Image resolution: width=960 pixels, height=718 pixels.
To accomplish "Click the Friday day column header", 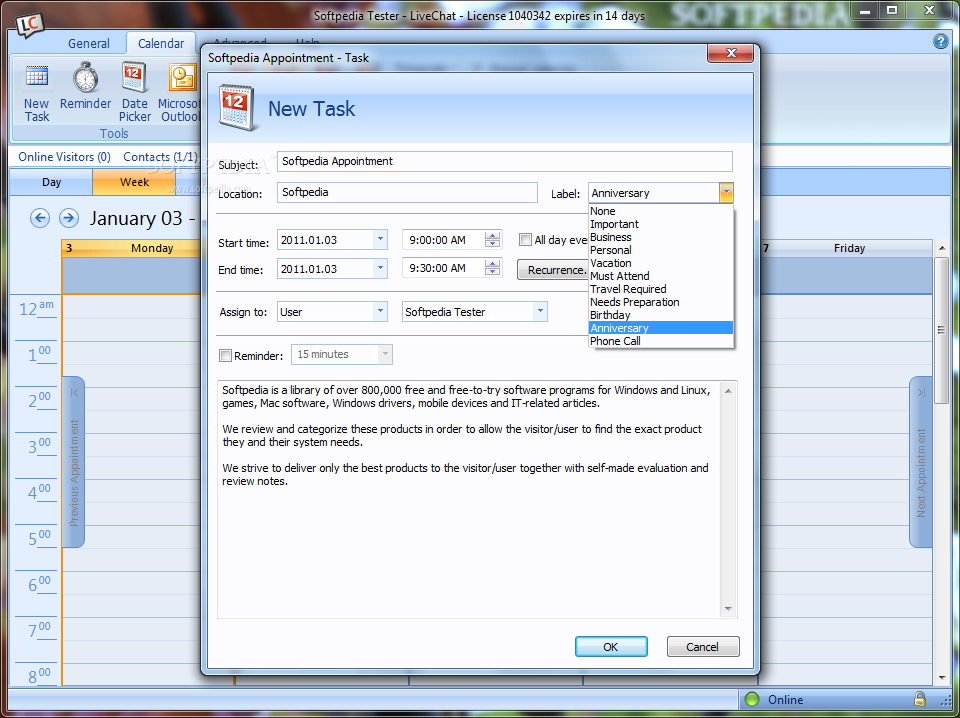I will [846, 248].
